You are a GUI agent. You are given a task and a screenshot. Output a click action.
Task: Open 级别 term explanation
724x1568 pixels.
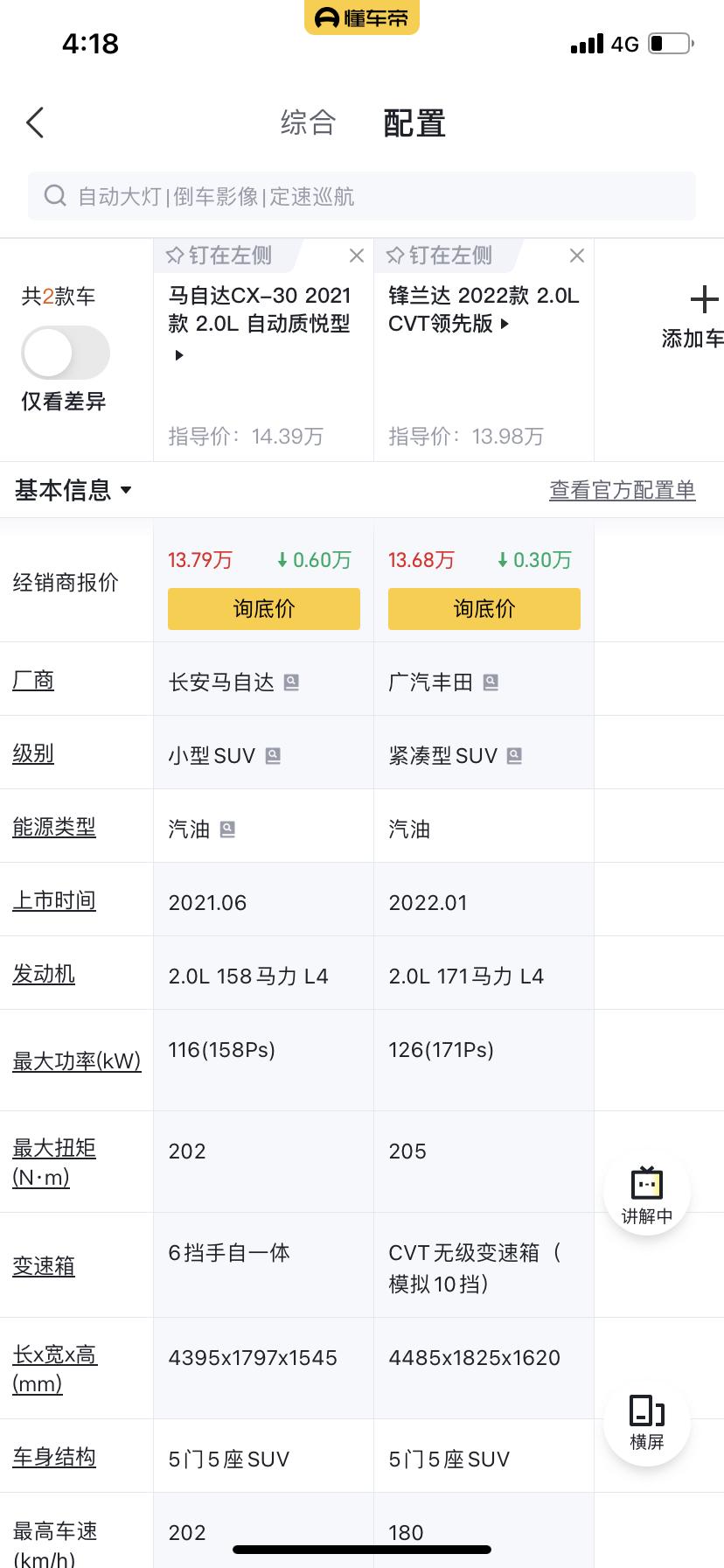coord(33,753)
